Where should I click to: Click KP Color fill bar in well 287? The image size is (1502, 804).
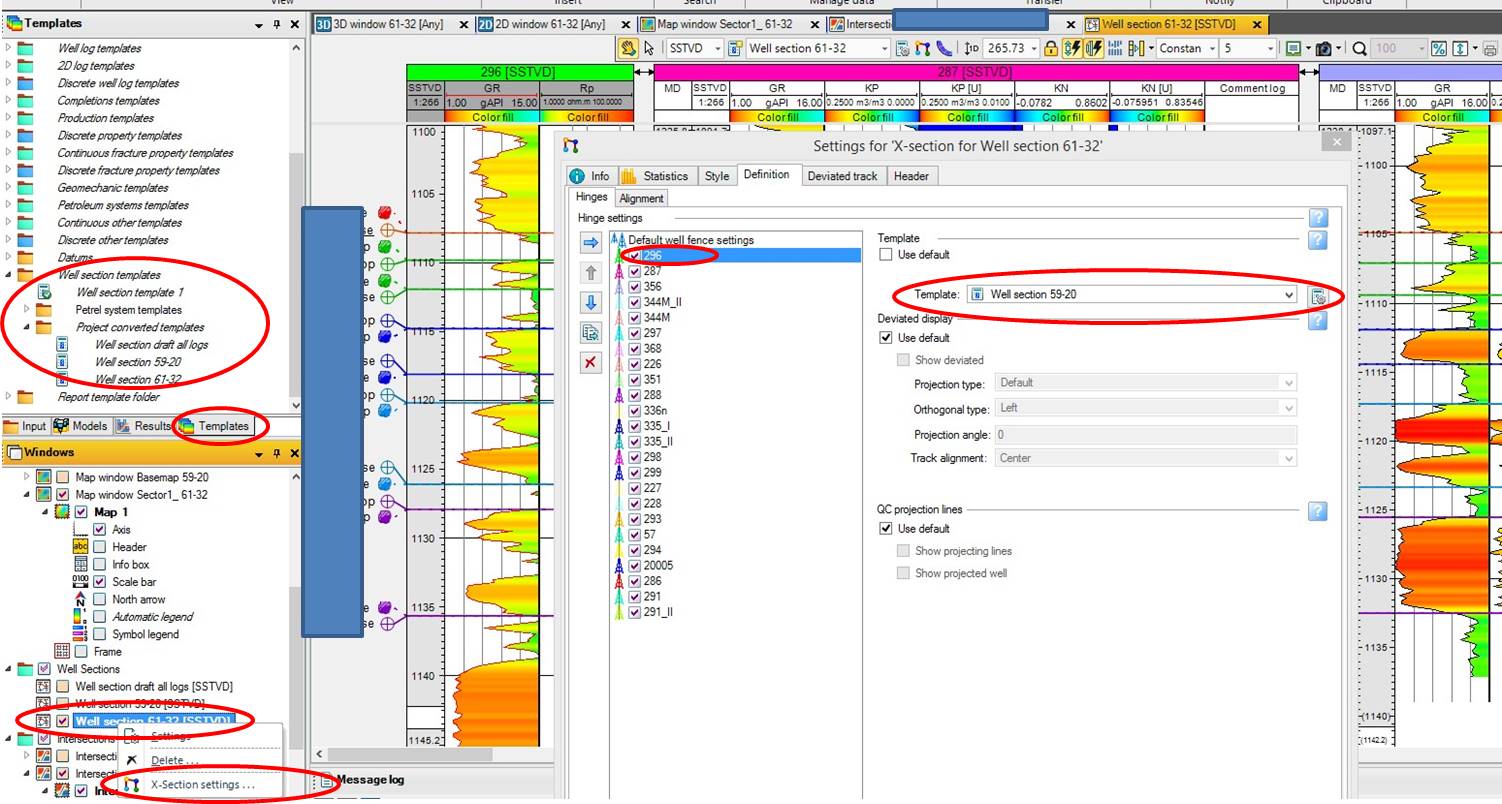[x=871, y=117]
